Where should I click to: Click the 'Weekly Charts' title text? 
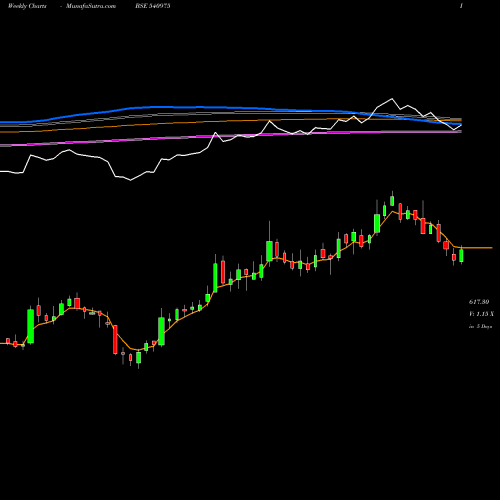[27, 6]
